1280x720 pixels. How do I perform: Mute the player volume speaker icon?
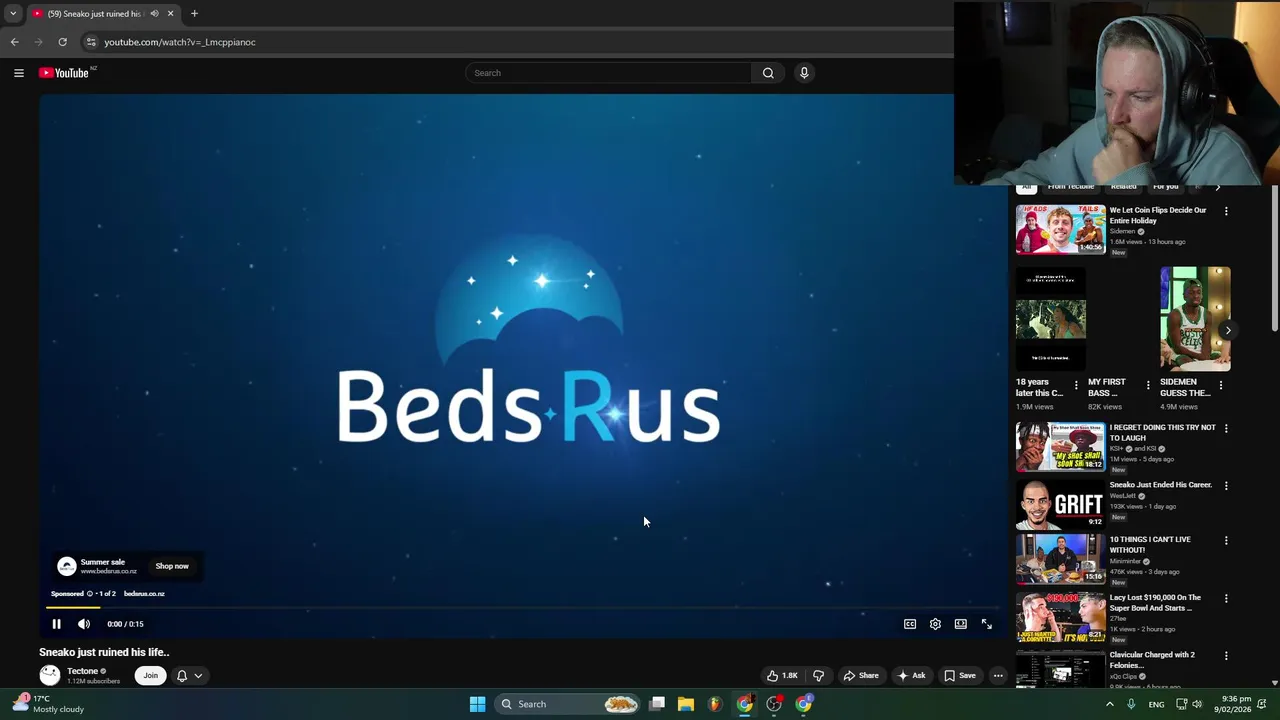[x=84, y=624]
